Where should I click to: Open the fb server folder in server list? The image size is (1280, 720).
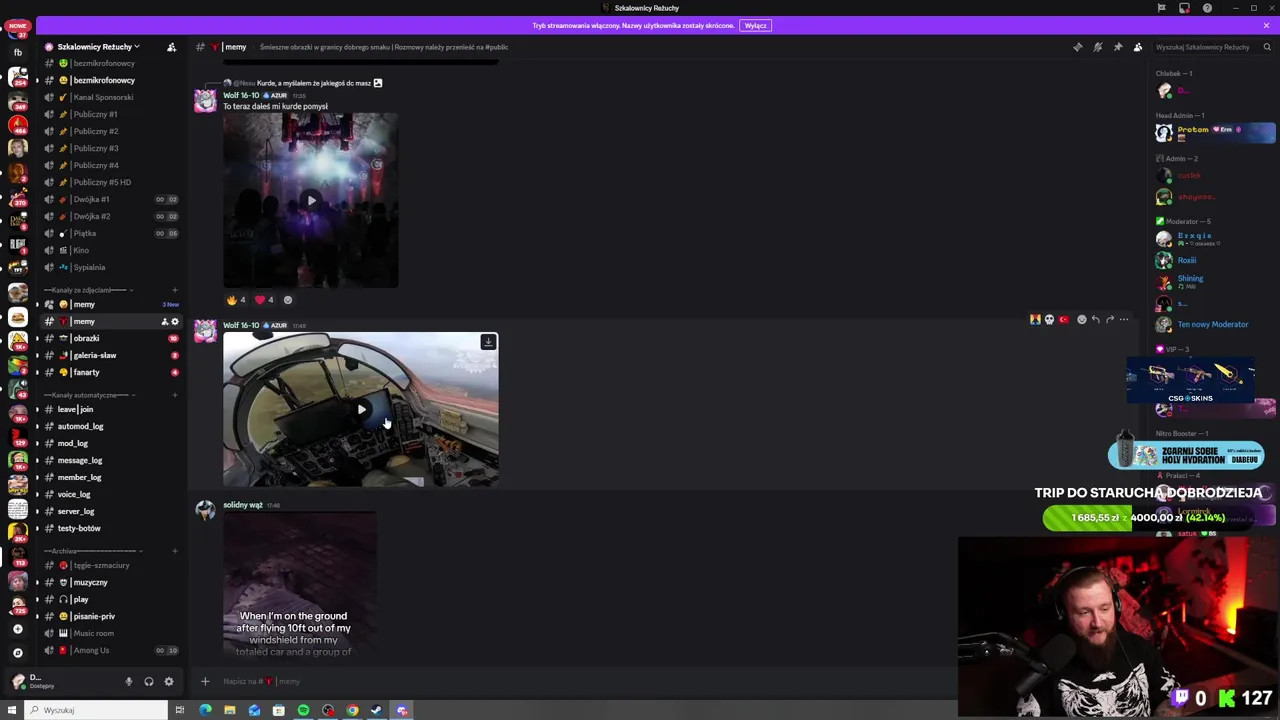coord(17,52)
